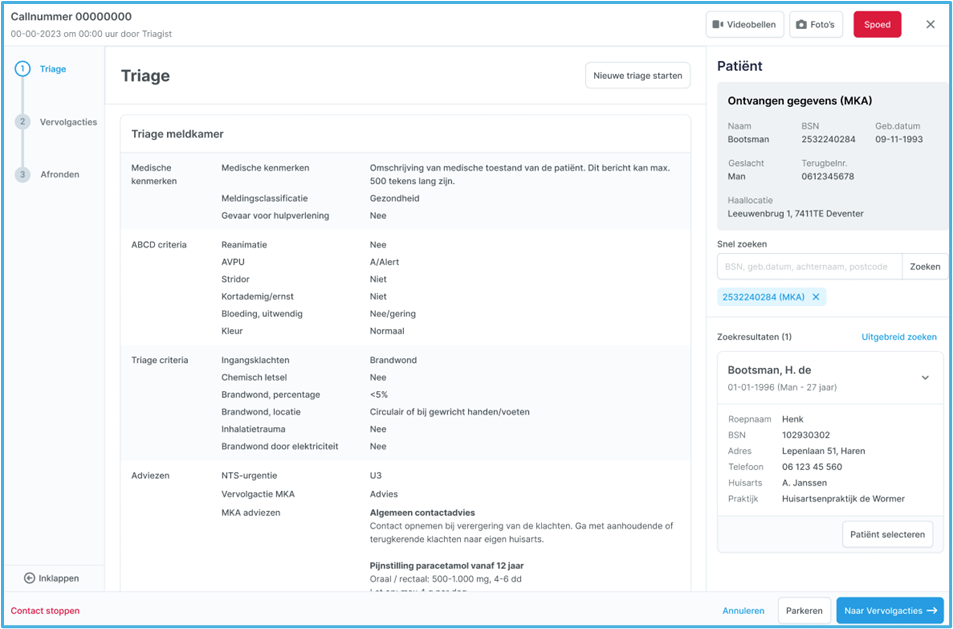Start a video call with Videobellen

tap(744, 25)
